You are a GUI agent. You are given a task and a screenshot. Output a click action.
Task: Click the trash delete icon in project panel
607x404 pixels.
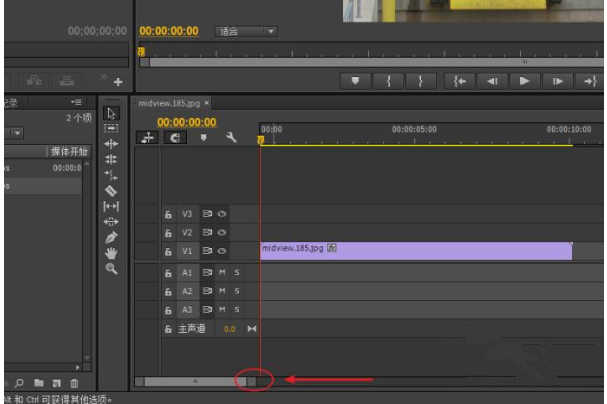coord(74,383)
